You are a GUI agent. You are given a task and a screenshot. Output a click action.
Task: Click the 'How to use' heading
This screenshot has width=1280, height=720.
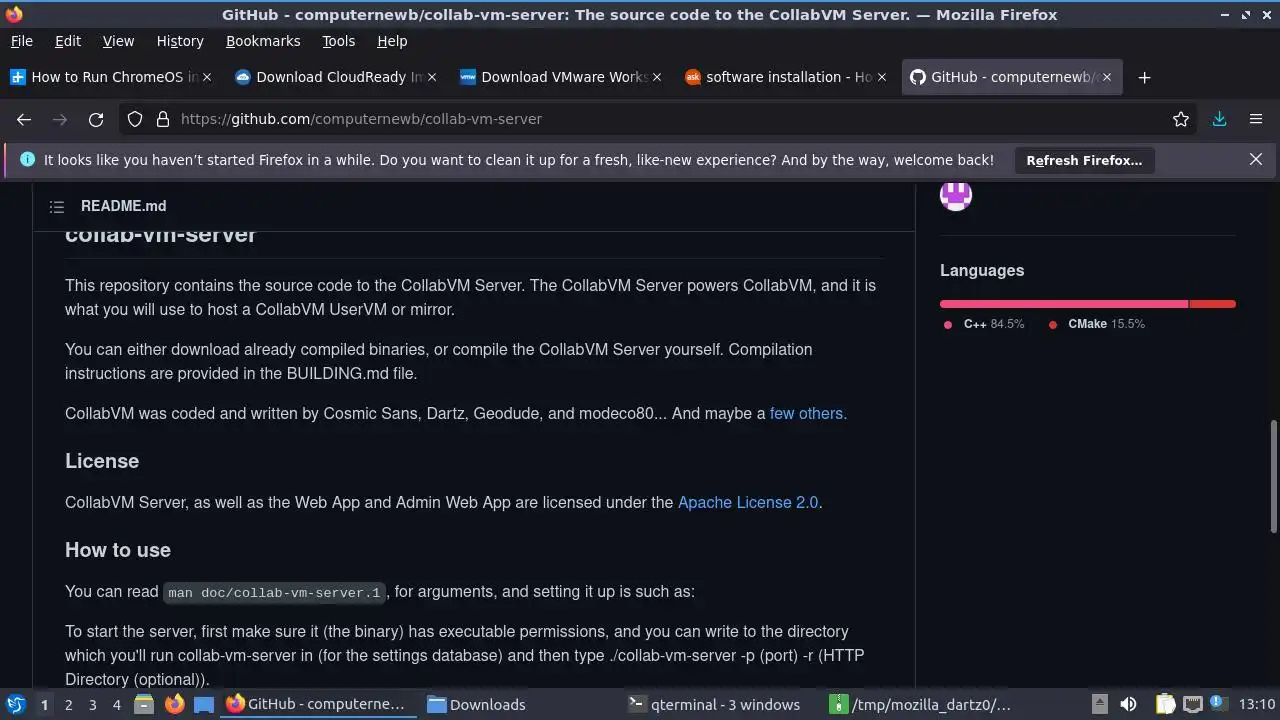(x=118, y=550)
